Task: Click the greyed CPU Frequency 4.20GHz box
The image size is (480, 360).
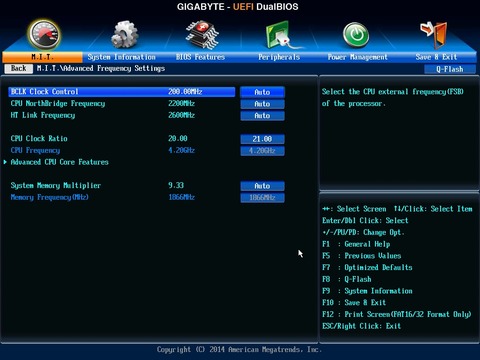Action: coord(262,151)
